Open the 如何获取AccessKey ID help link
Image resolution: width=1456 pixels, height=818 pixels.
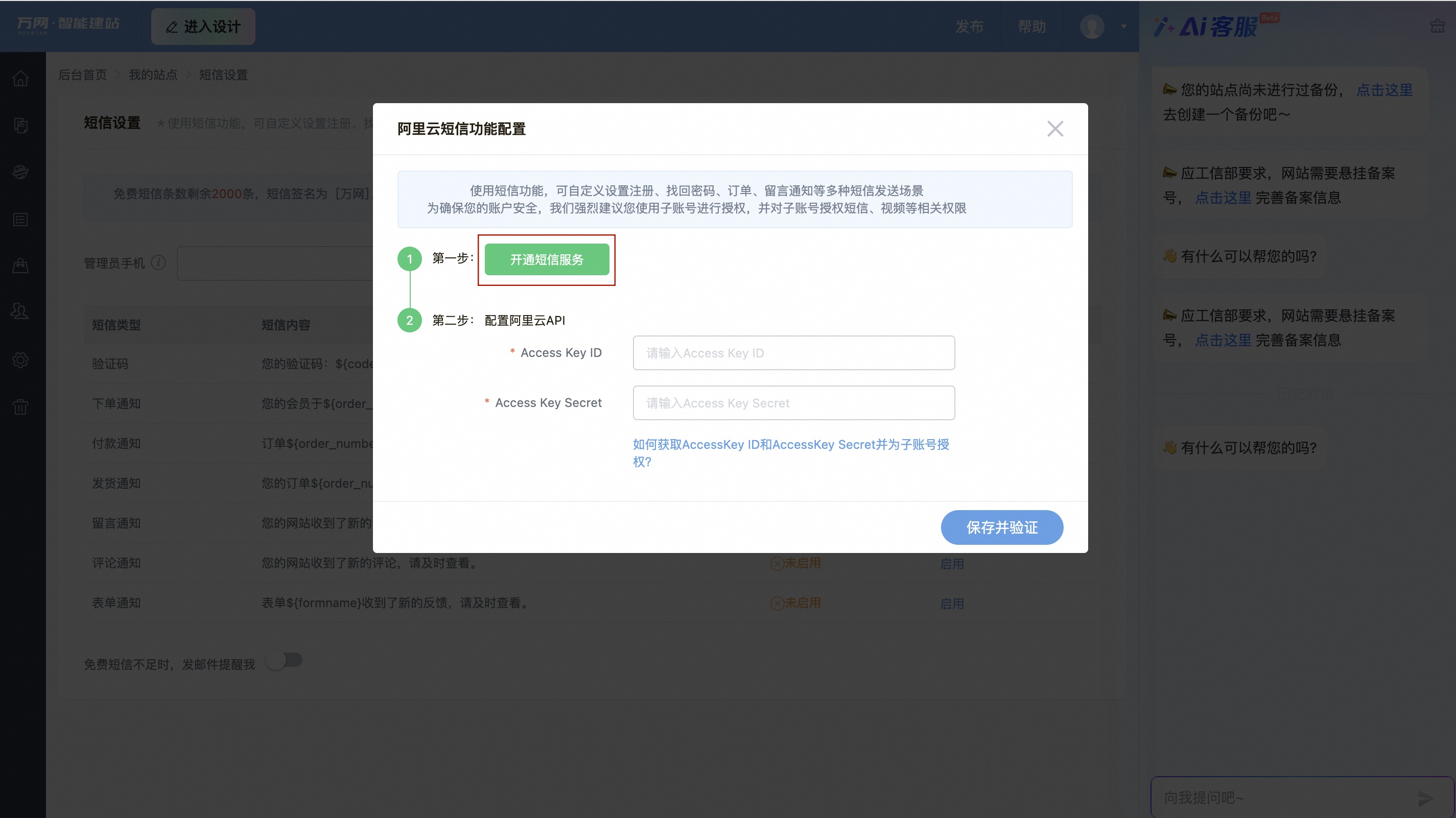(791, 452)
